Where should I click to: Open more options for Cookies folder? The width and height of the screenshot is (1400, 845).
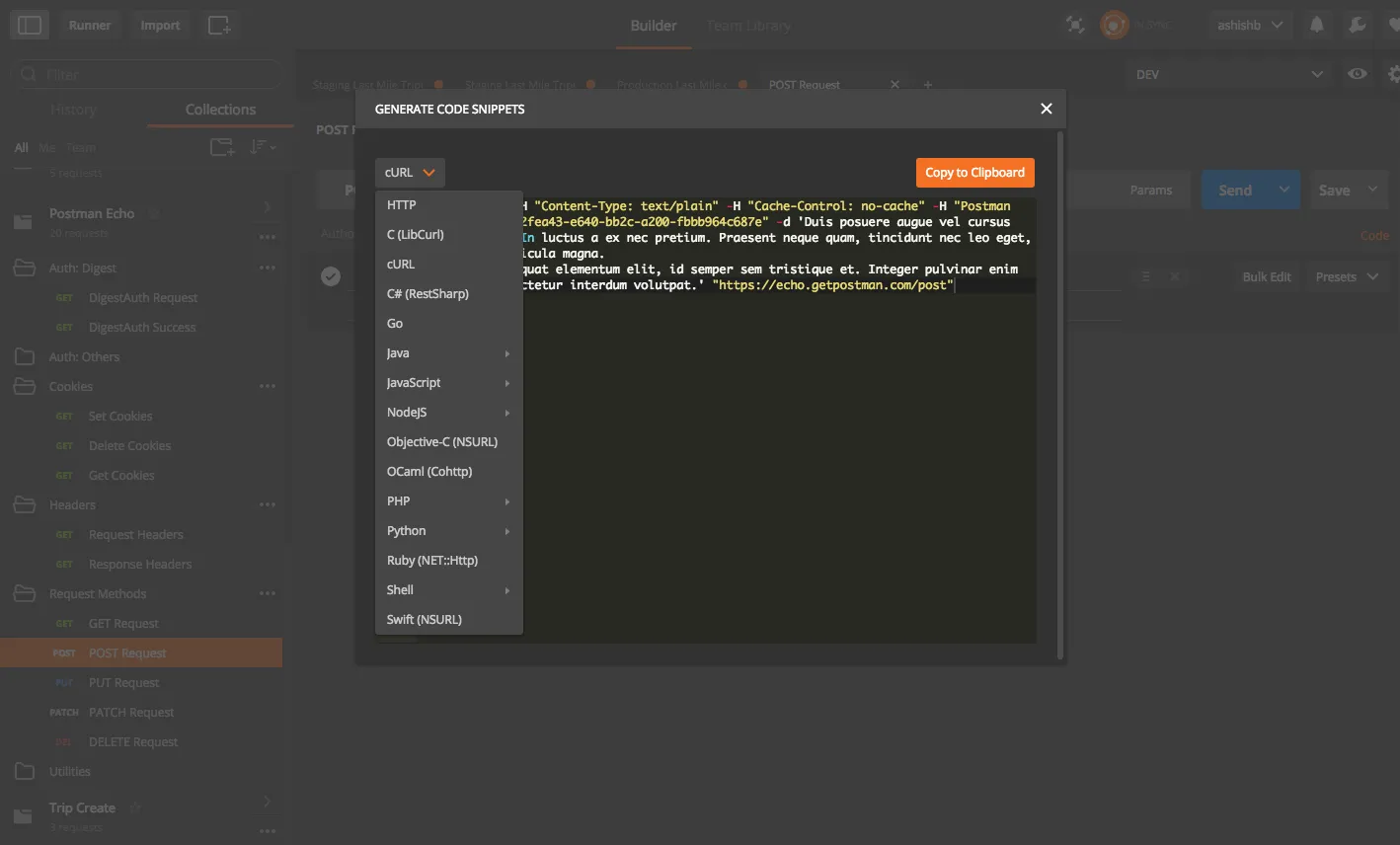tap(267, 386)
